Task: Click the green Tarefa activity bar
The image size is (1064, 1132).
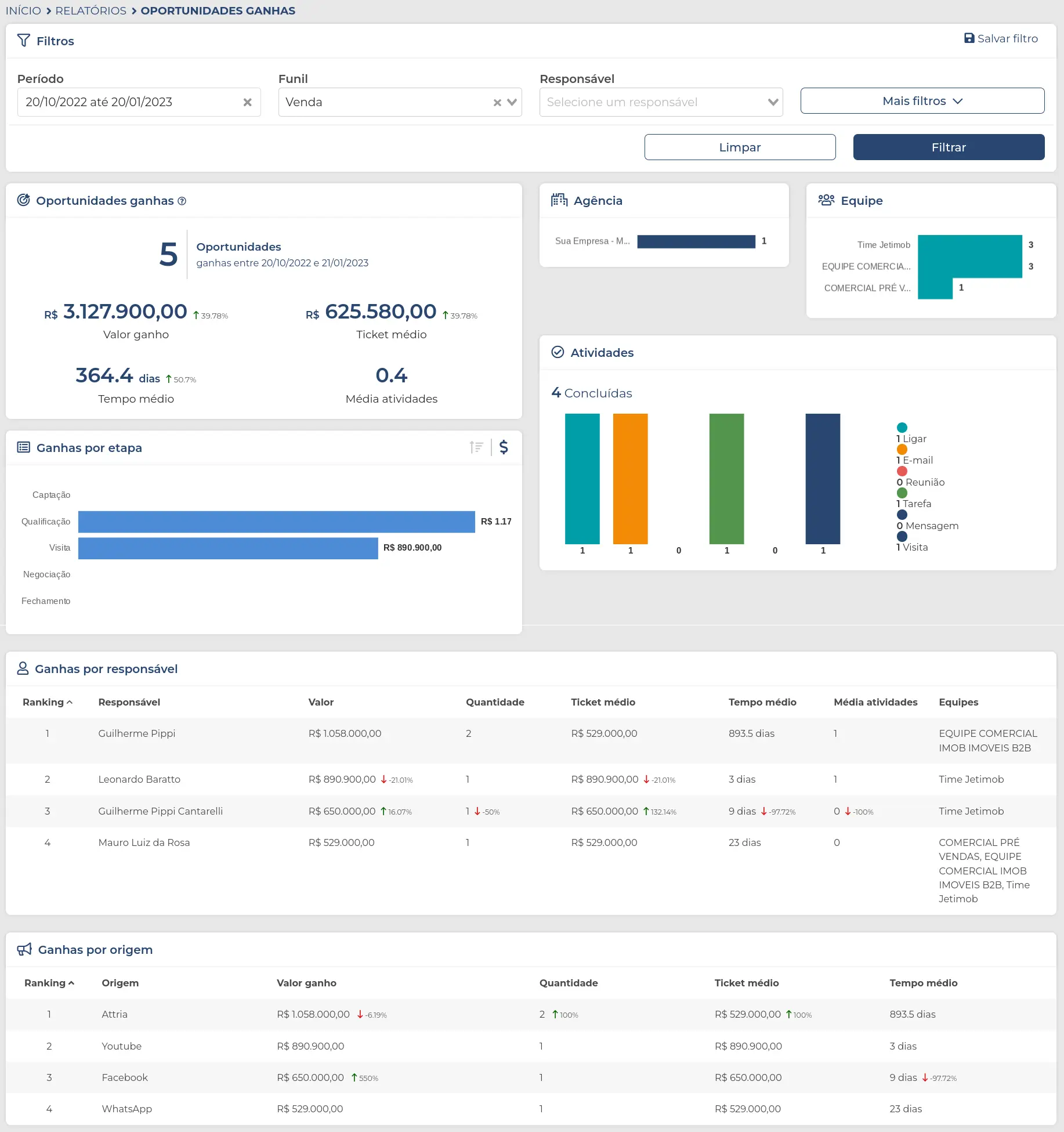Action: (726, 479)
